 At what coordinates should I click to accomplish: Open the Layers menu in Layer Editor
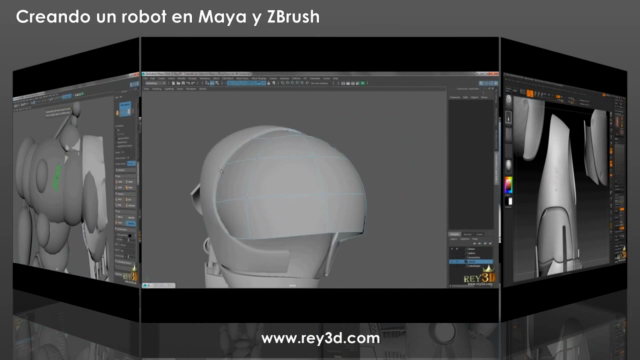(453, 239)
